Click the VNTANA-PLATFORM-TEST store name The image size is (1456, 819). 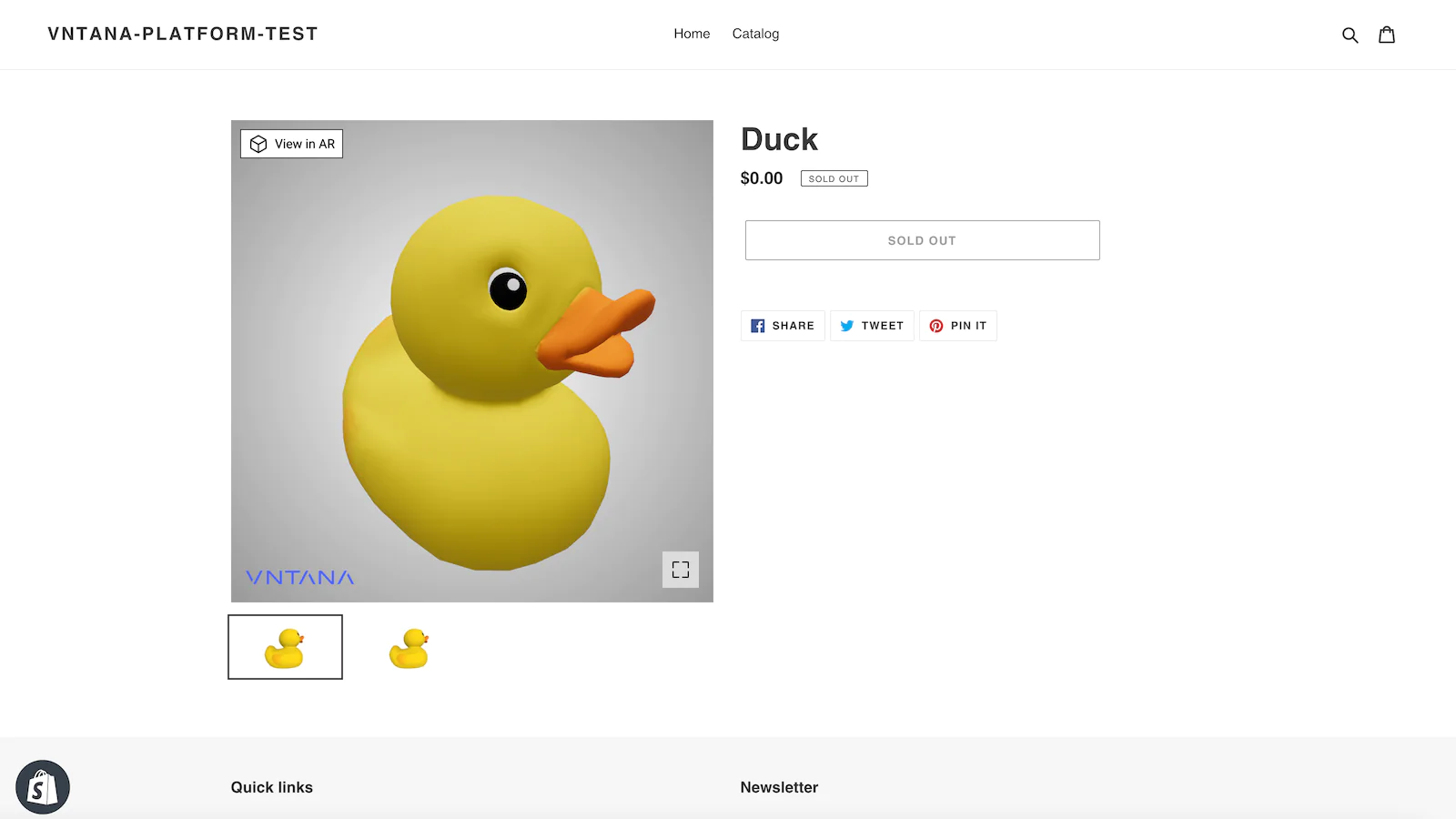coord(183,34)
